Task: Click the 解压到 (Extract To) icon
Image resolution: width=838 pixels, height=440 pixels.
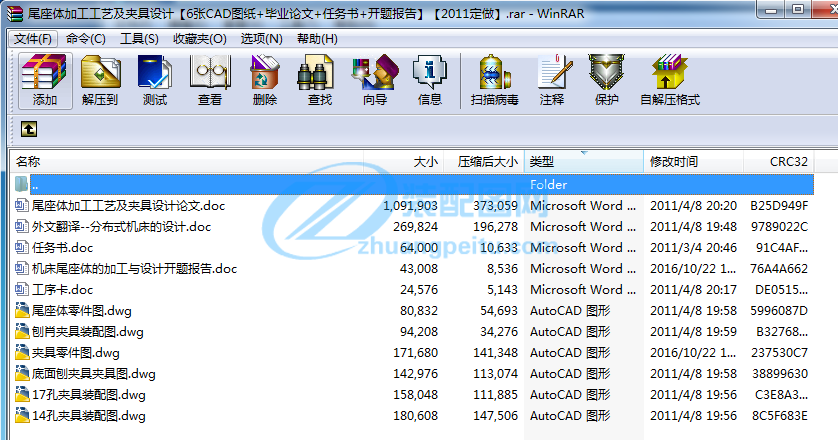Action: click(100, 81)
